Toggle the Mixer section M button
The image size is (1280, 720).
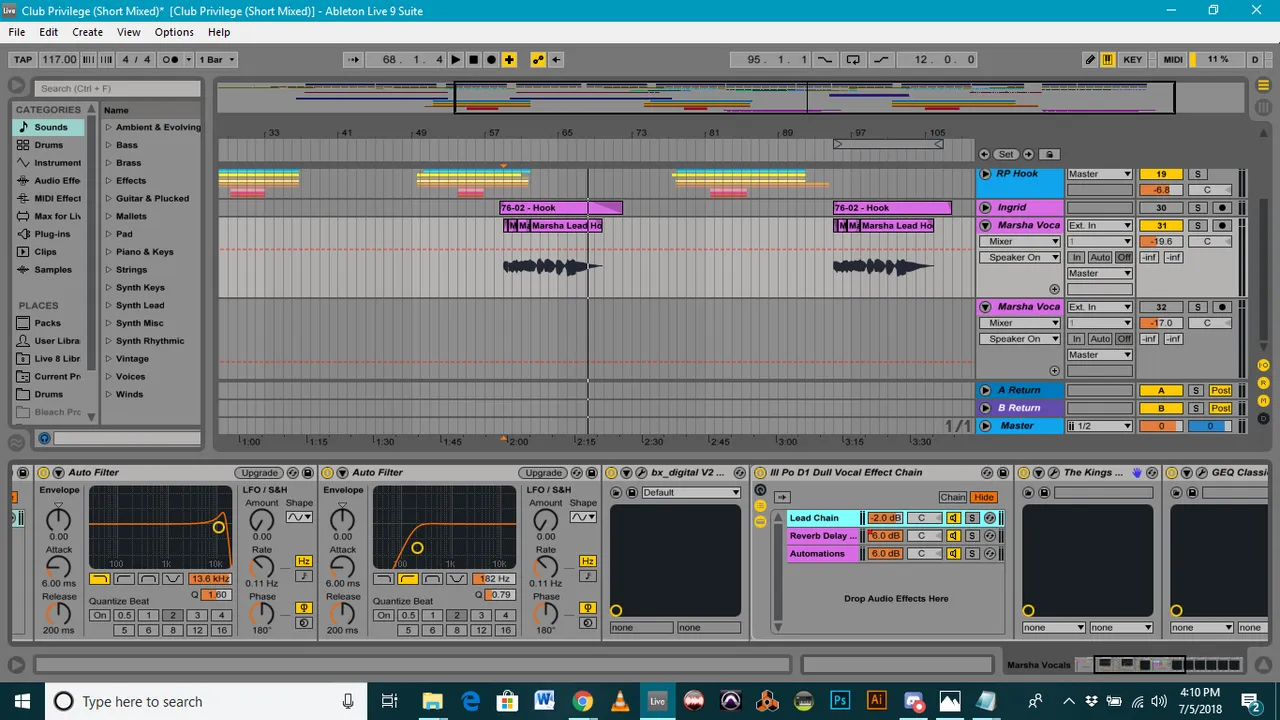[x=1263, y=401]
